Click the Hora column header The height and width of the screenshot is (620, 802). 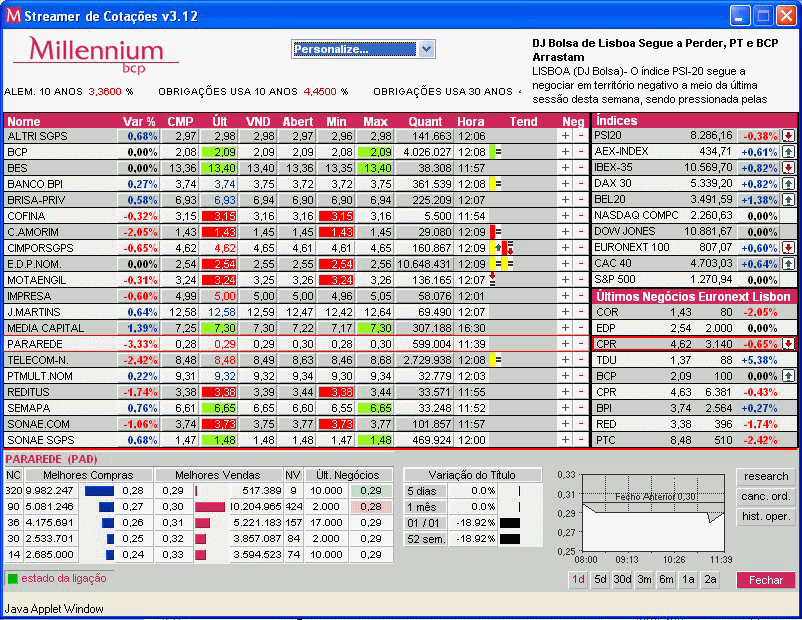tap(471, 122)
